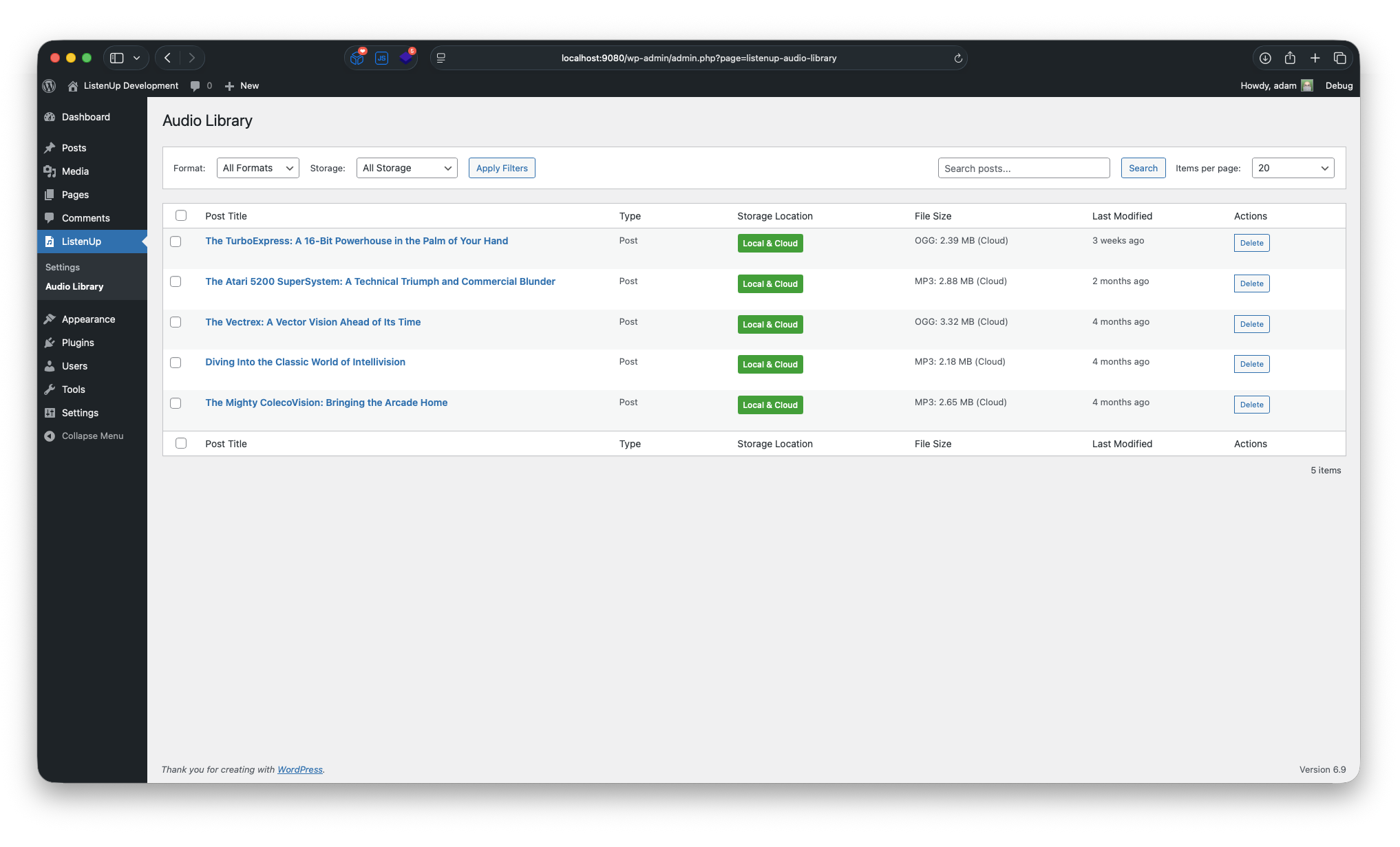Select the Media sidebar icon

50,171
